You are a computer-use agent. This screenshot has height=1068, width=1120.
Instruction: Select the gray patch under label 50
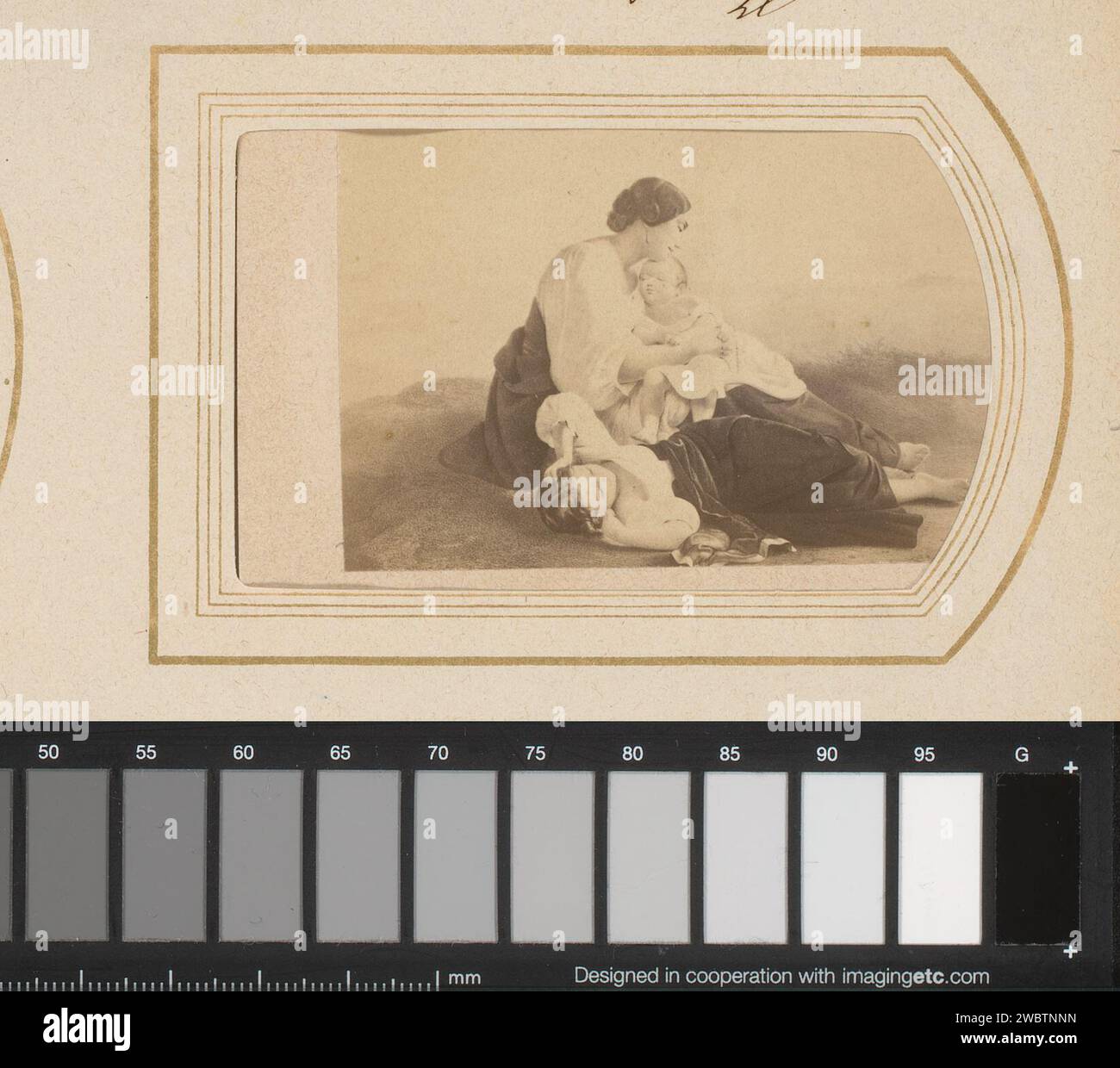click(67, 855)
